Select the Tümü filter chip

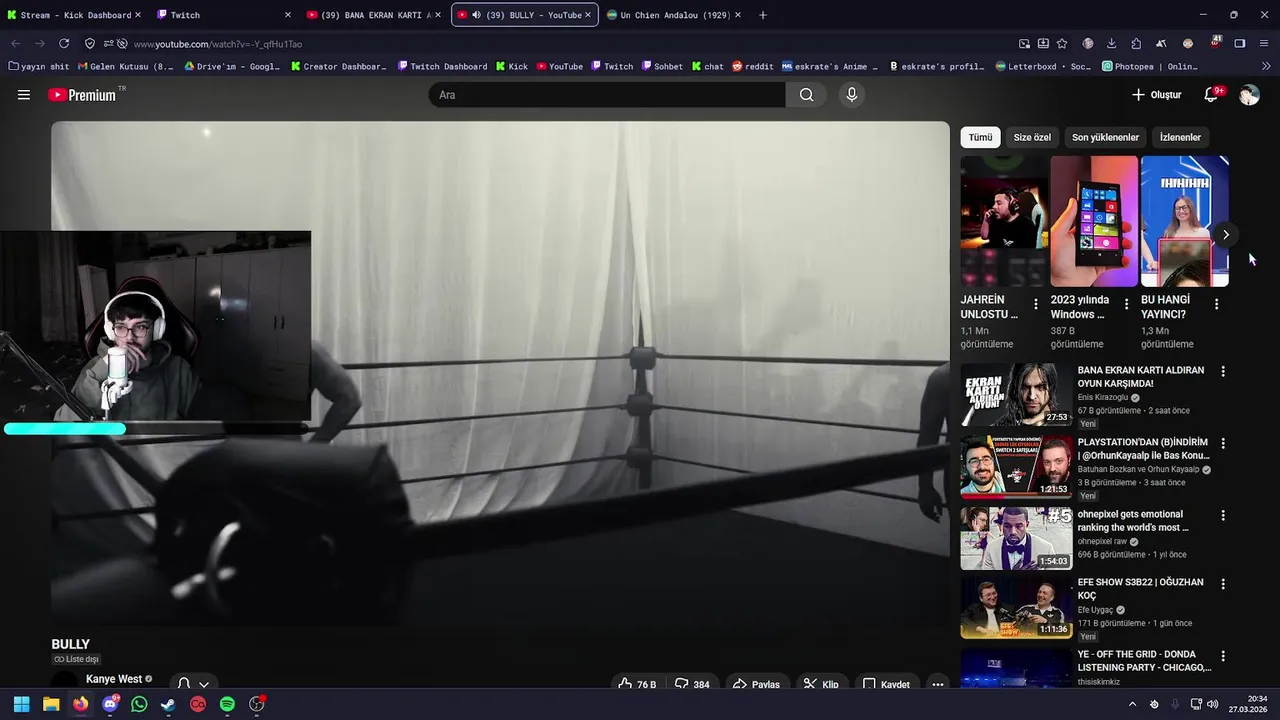(x=980, y=137)
